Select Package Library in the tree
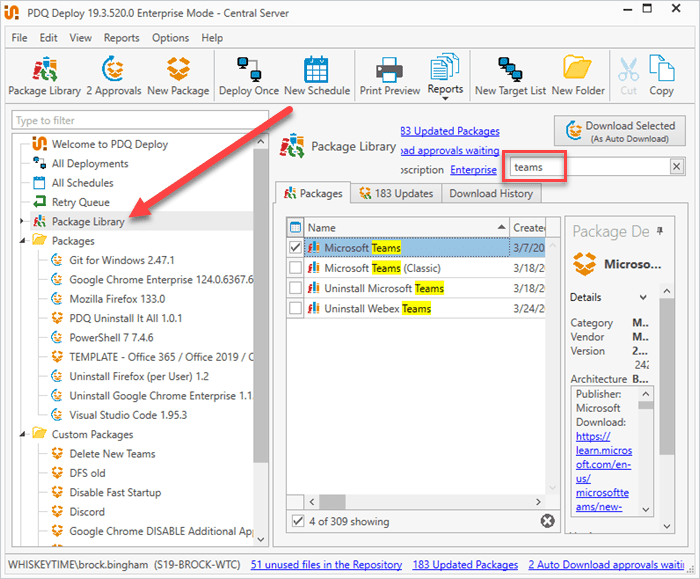This screenshot has height=579, width=700. [88, 221]
